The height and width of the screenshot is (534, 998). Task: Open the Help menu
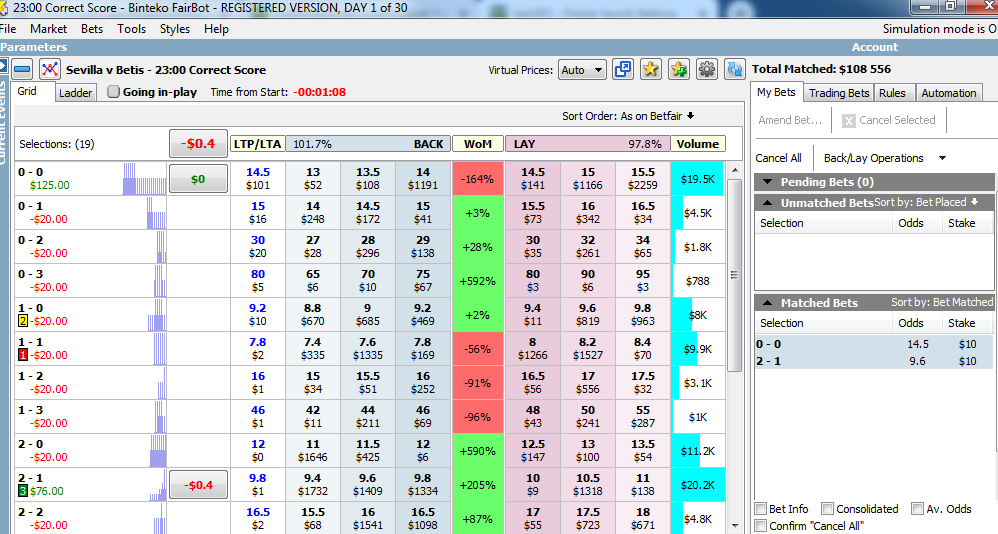pyautogui.click(x=216, y=29)
